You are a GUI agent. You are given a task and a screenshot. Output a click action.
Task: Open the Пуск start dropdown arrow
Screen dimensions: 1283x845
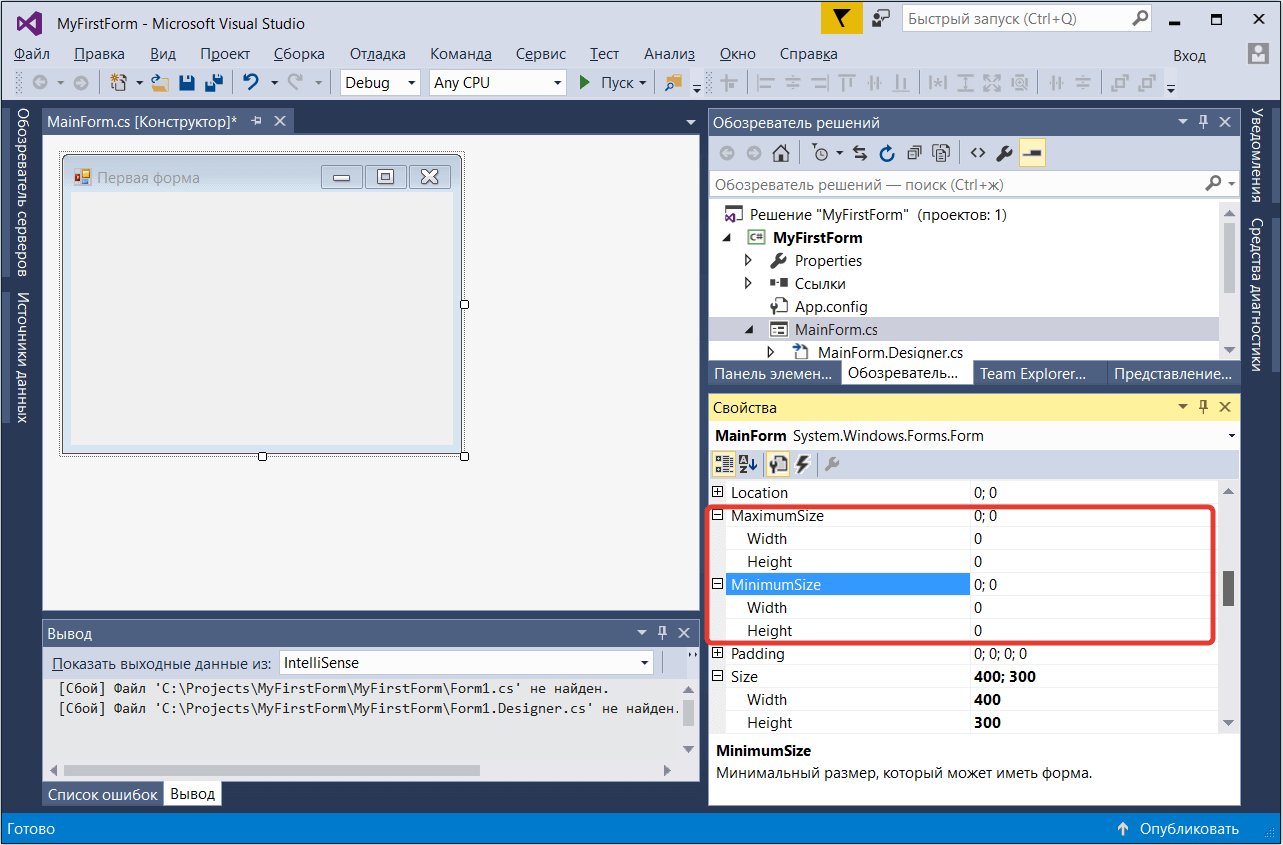coord(642,83)
